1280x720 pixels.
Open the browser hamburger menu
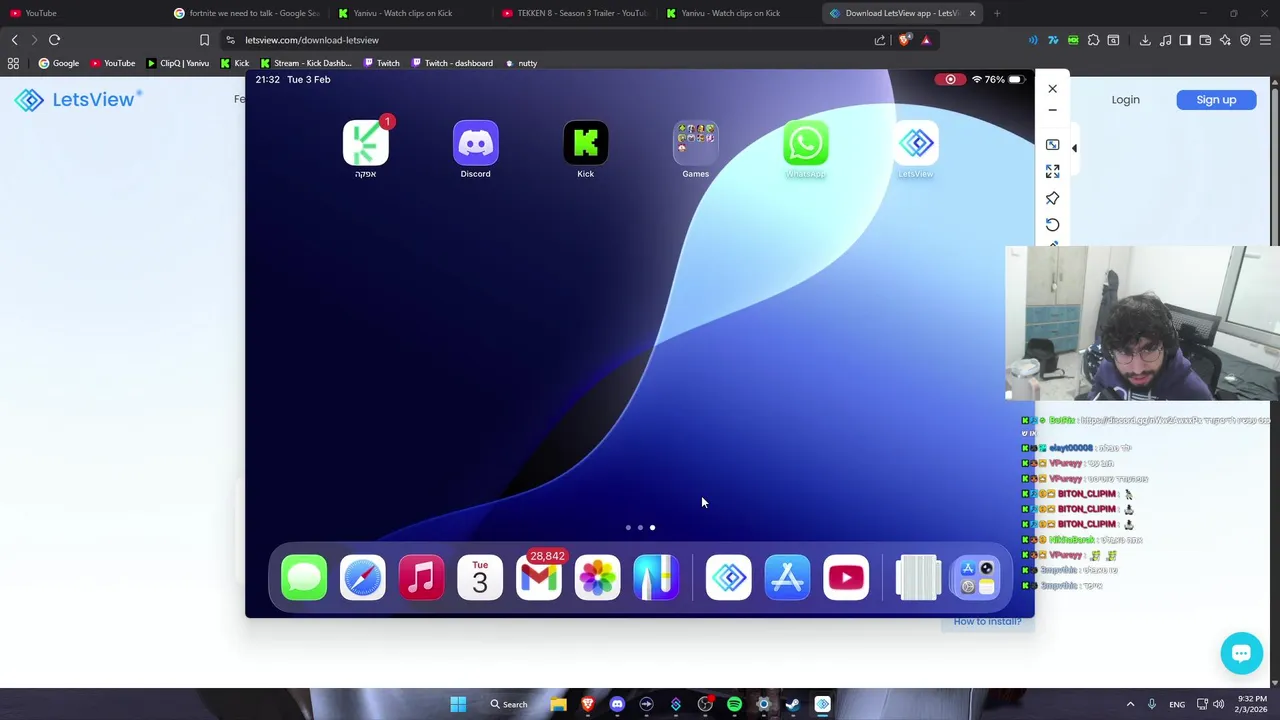(1266, 40)
